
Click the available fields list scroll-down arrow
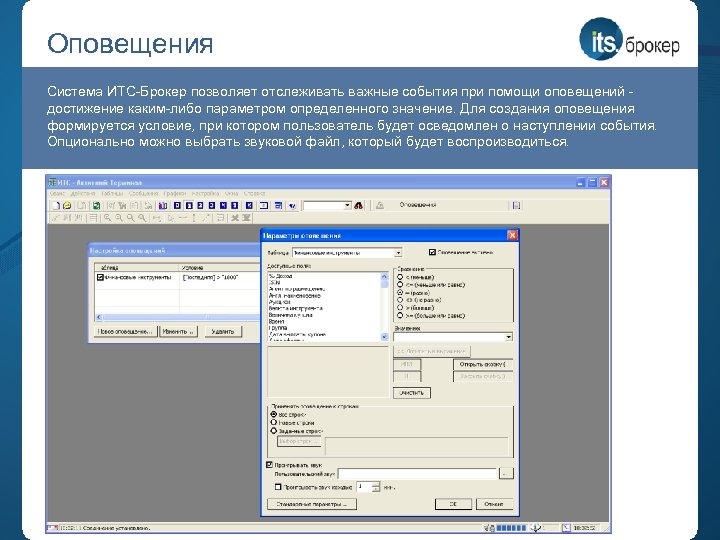384,337
